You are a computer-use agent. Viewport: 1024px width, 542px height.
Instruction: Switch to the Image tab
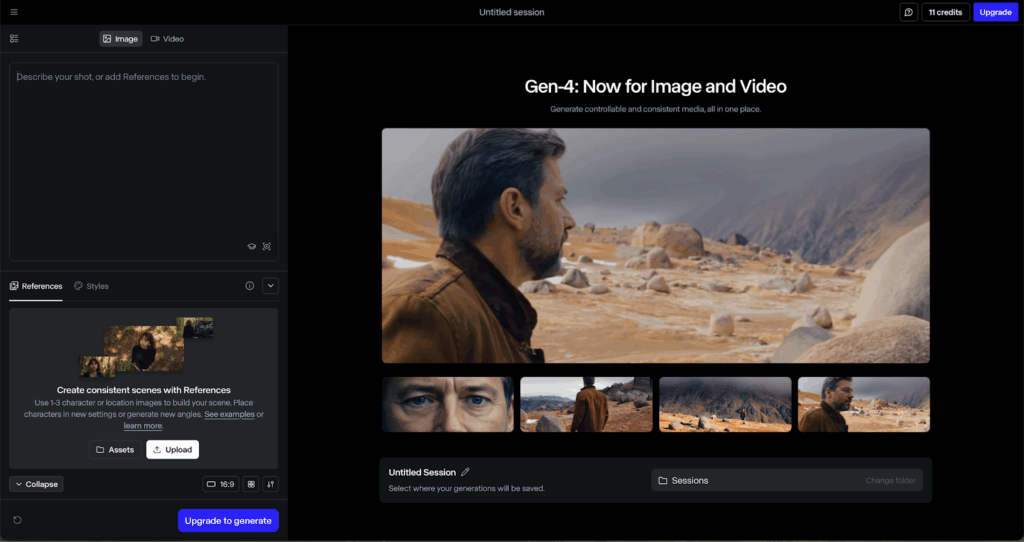point(120,39)
